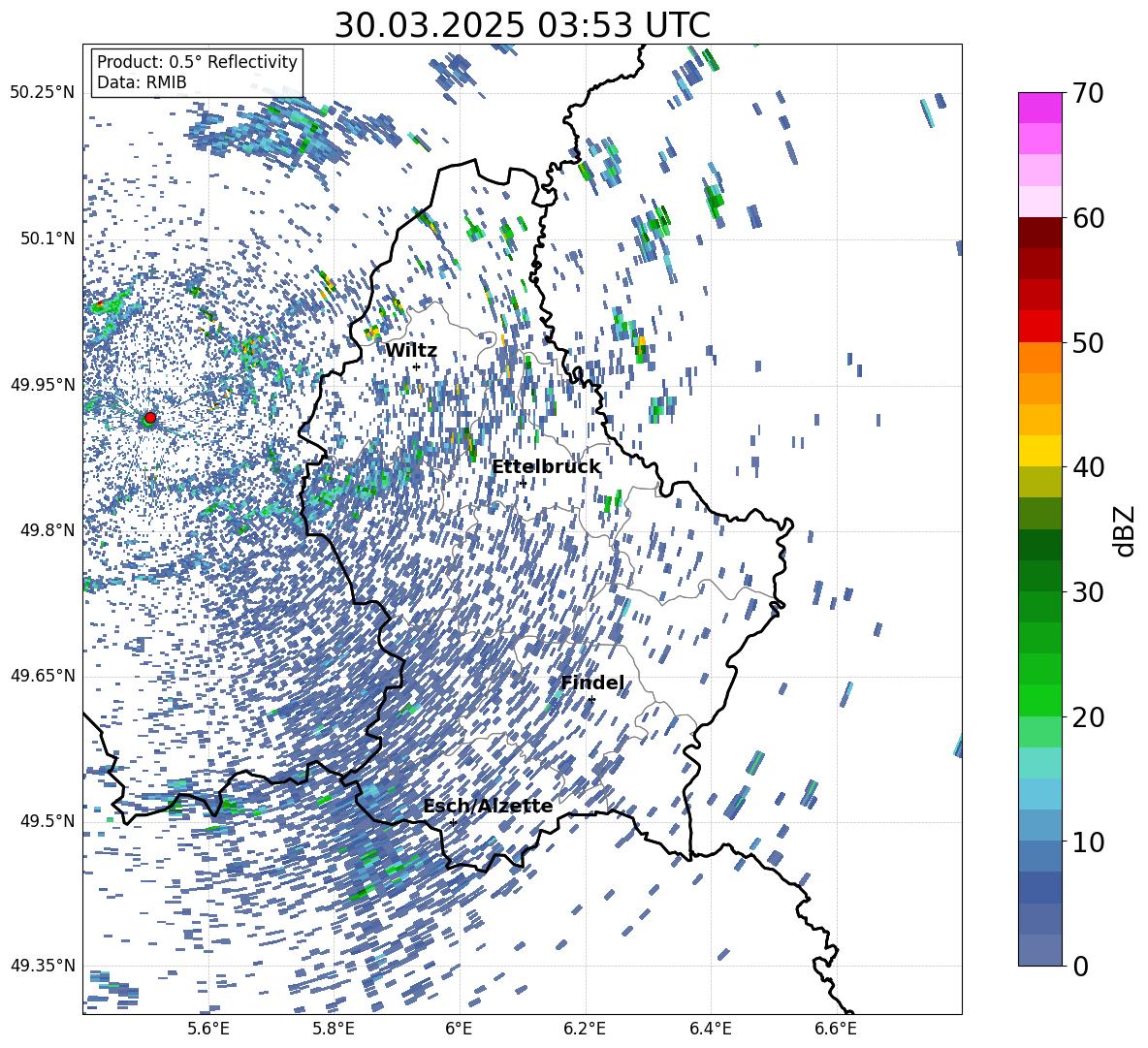This screenshot has height=1048, width=1148.
Task: Click the 40 value on colorbar
Action: click(1088, 467)
